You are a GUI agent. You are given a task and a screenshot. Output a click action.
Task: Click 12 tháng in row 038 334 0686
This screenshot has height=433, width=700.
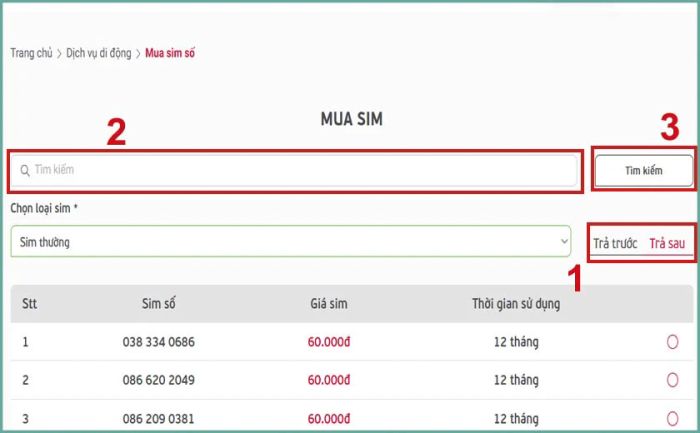(x=516, y=342)
